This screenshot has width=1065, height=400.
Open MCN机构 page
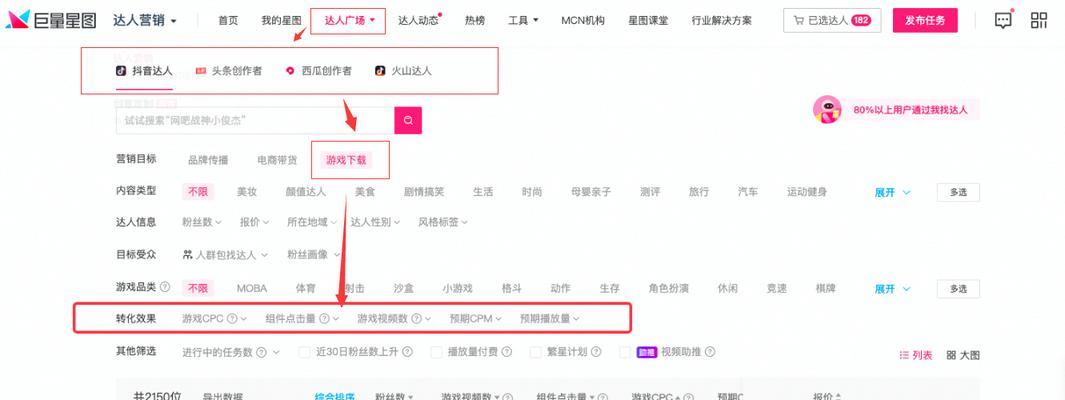pyautogui.click(x=583, y=20)
